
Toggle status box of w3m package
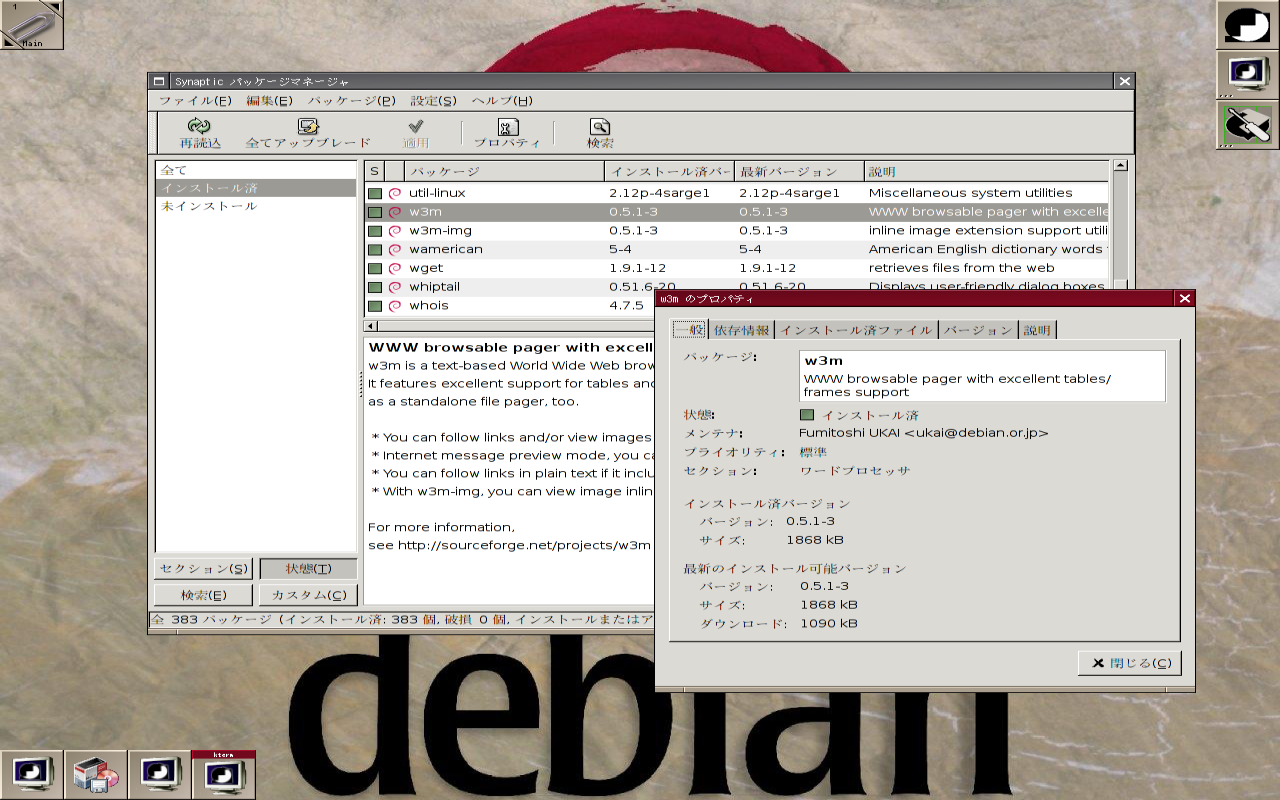coord(375,212)
